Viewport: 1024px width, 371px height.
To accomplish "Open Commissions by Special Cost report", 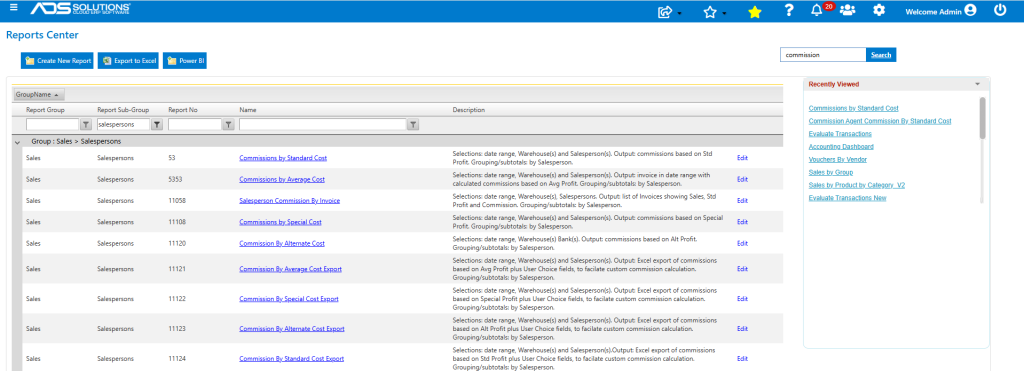I will pos(280,222).
